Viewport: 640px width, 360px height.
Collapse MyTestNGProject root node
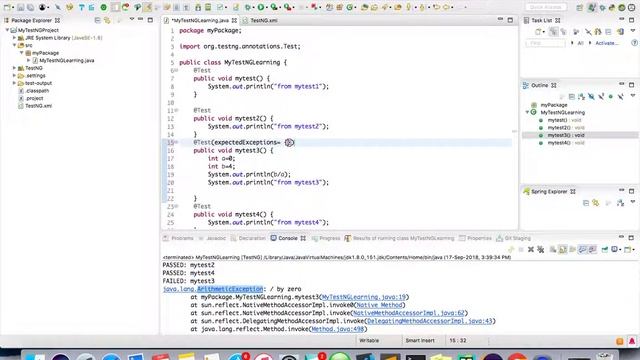(7, 30)
